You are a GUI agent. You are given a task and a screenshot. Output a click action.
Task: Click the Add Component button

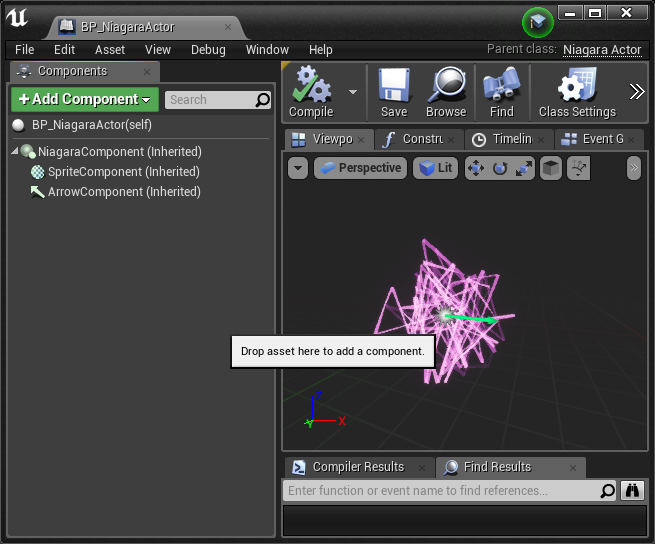85,99
